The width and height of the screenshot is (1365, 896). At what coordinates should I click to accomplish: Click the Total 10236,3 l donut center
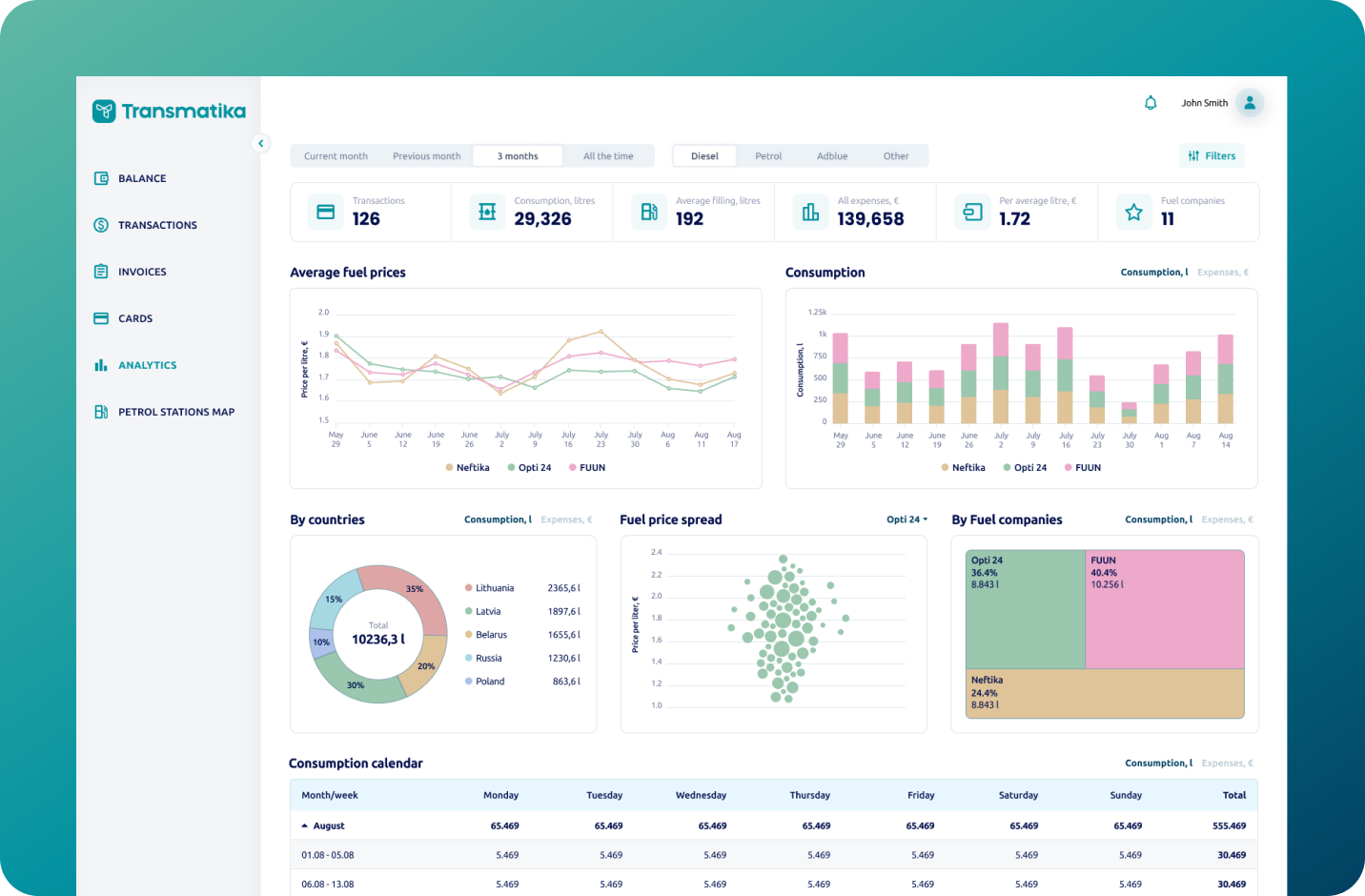[378, 634]
